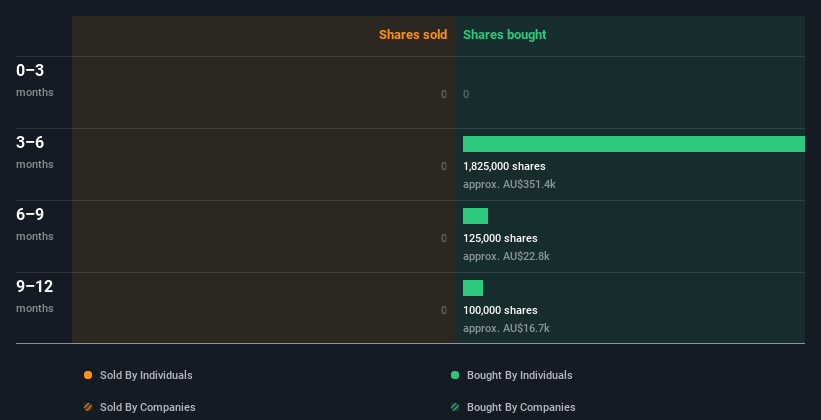Viewport: 821px width, 420px height.
Task: Click the 0–3 months row label
Action: (x=35, y=80)
